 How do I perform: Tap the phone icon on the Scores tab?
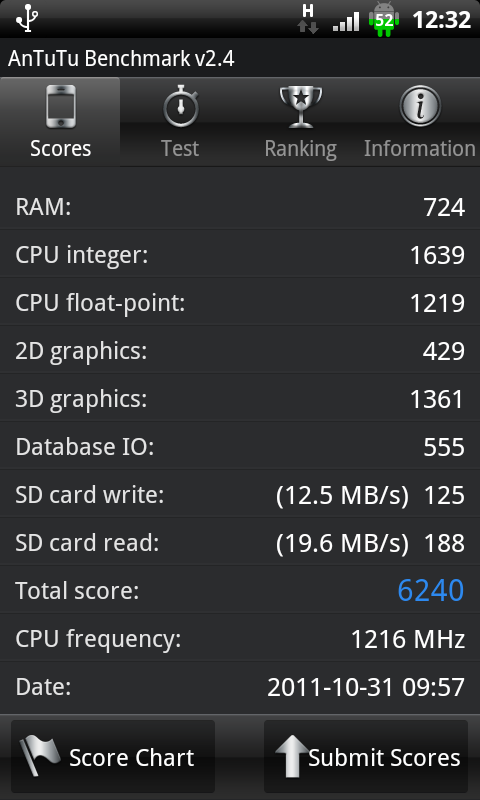(x=60, y=106)
